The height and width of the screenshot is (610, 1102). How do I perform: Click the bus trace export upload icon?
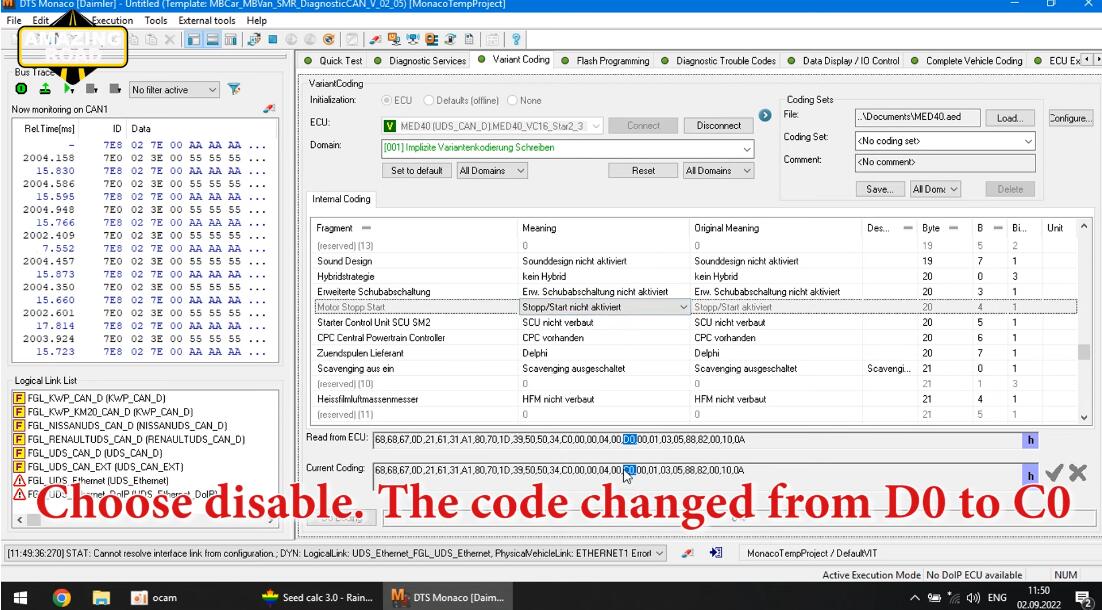[x=45, y=89]
